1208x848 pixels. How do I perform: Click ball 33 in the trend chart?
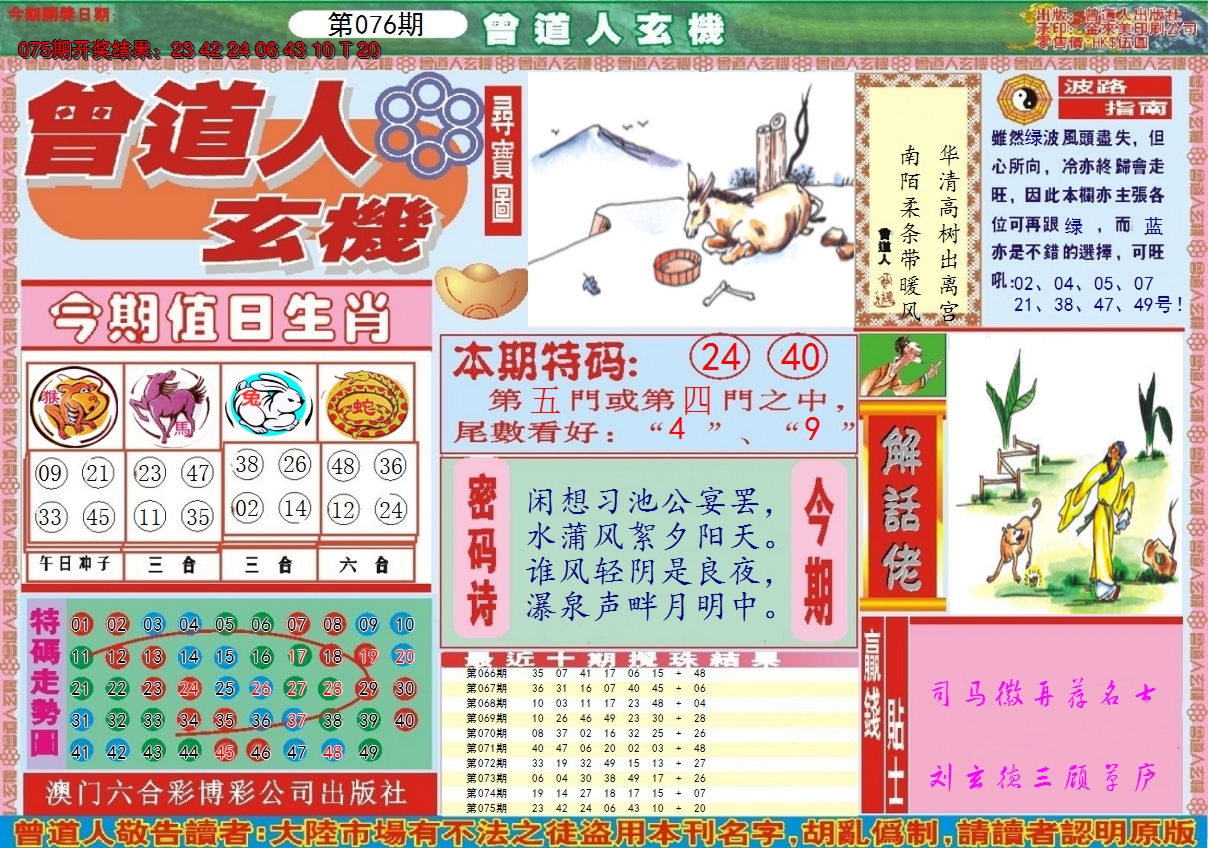(x=153, y=720)
